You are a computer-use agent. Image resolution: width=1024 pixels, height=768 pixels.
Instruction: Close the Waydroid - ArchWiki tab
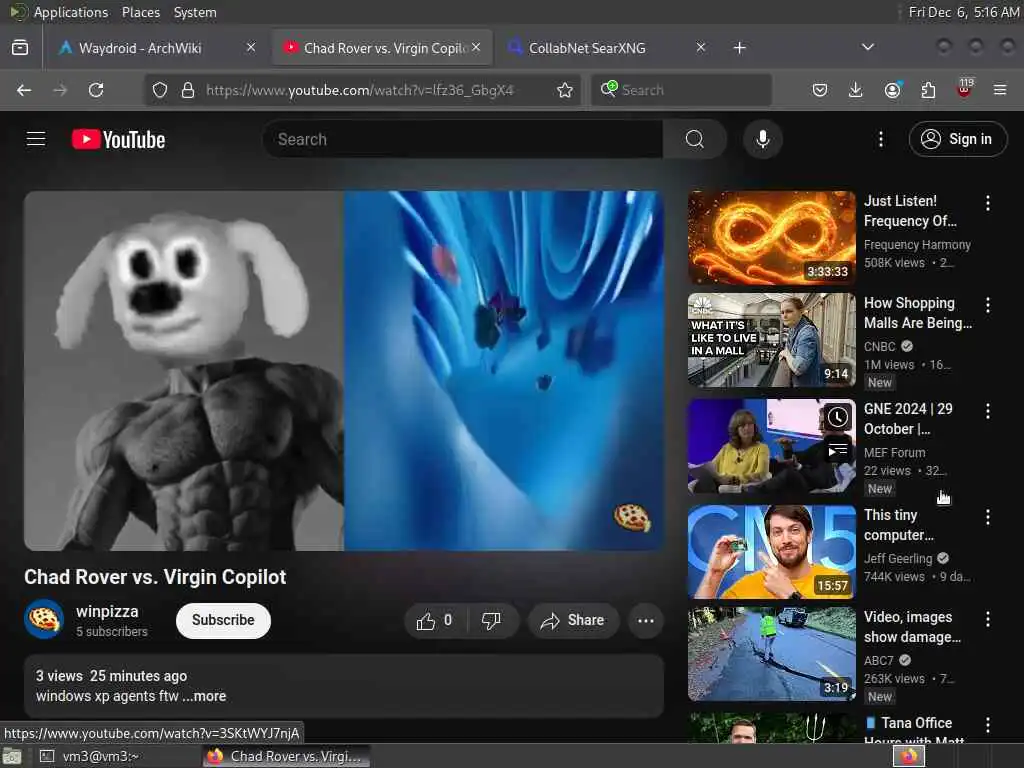click(251, 47)
